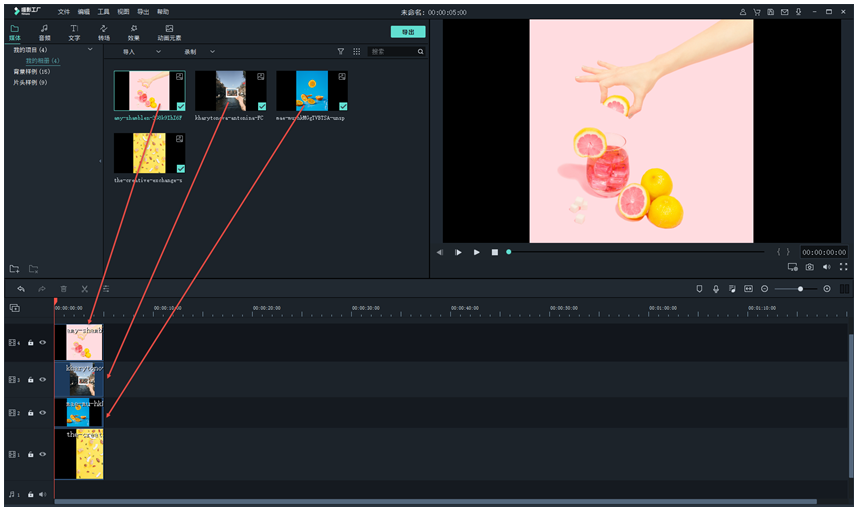
Task: Open the 工具 menu in menu bar
Action: tap(103, 12)
